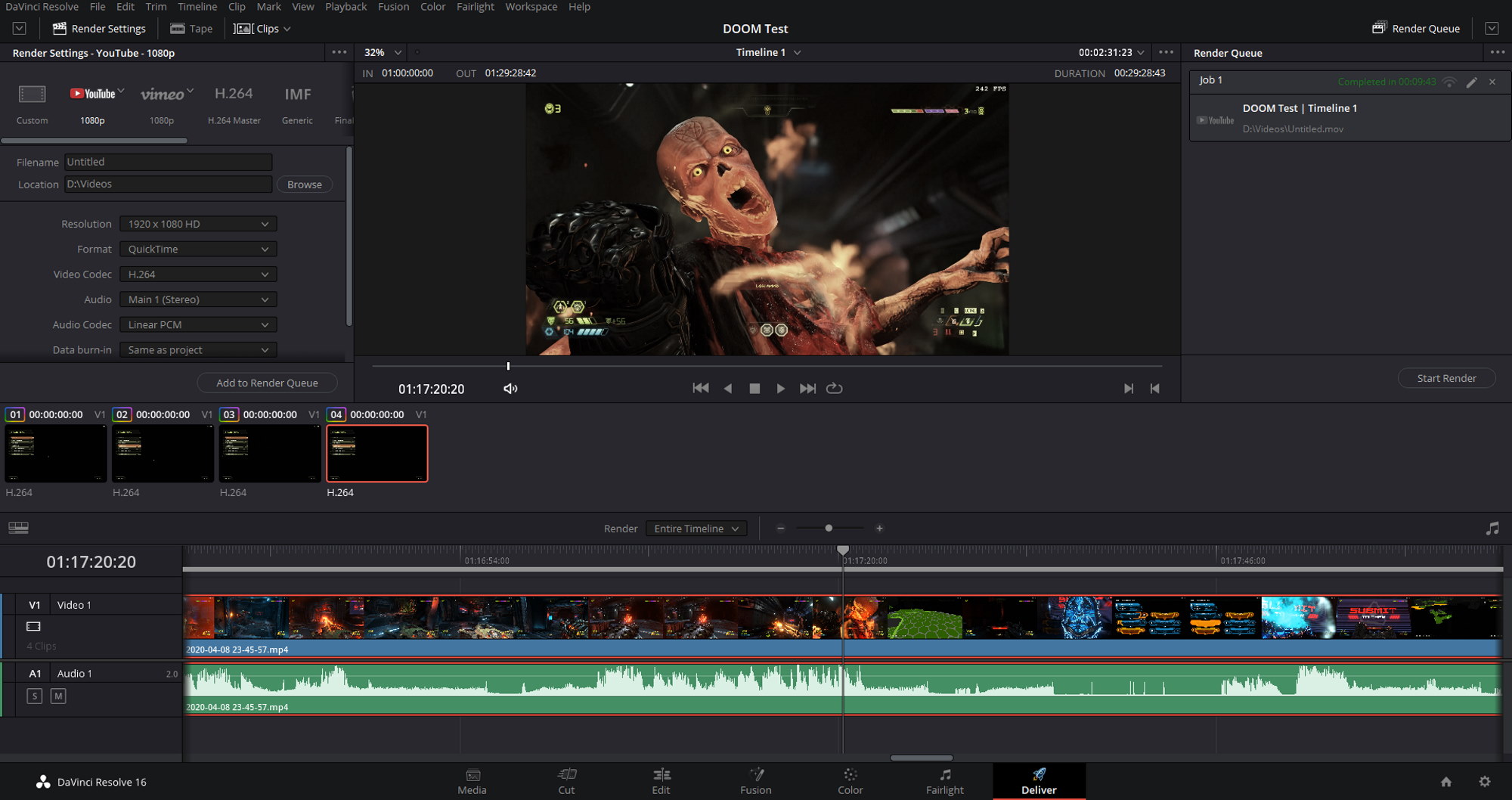This screenshot has height=800, width=1512.
Task: Go to next clip button
Action: click(1128, 389)
